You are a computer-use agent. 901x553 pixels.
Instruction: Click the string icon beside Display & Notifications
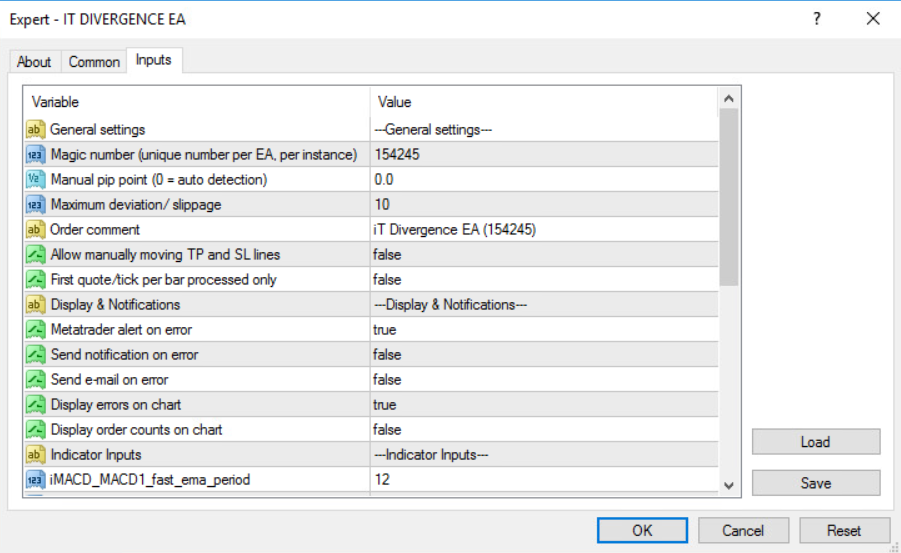[x=34, y=305]
